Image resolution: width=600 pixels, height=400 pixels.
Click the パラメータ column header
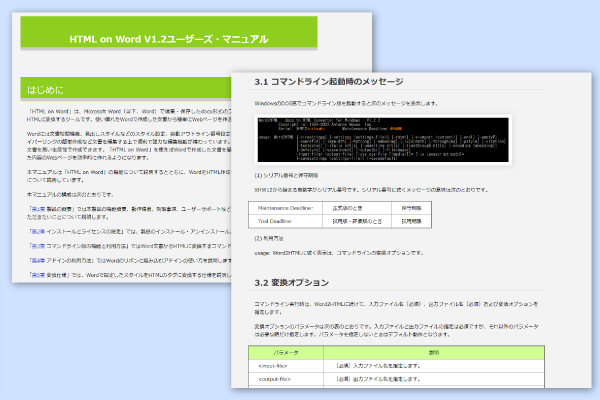[279, 353]
